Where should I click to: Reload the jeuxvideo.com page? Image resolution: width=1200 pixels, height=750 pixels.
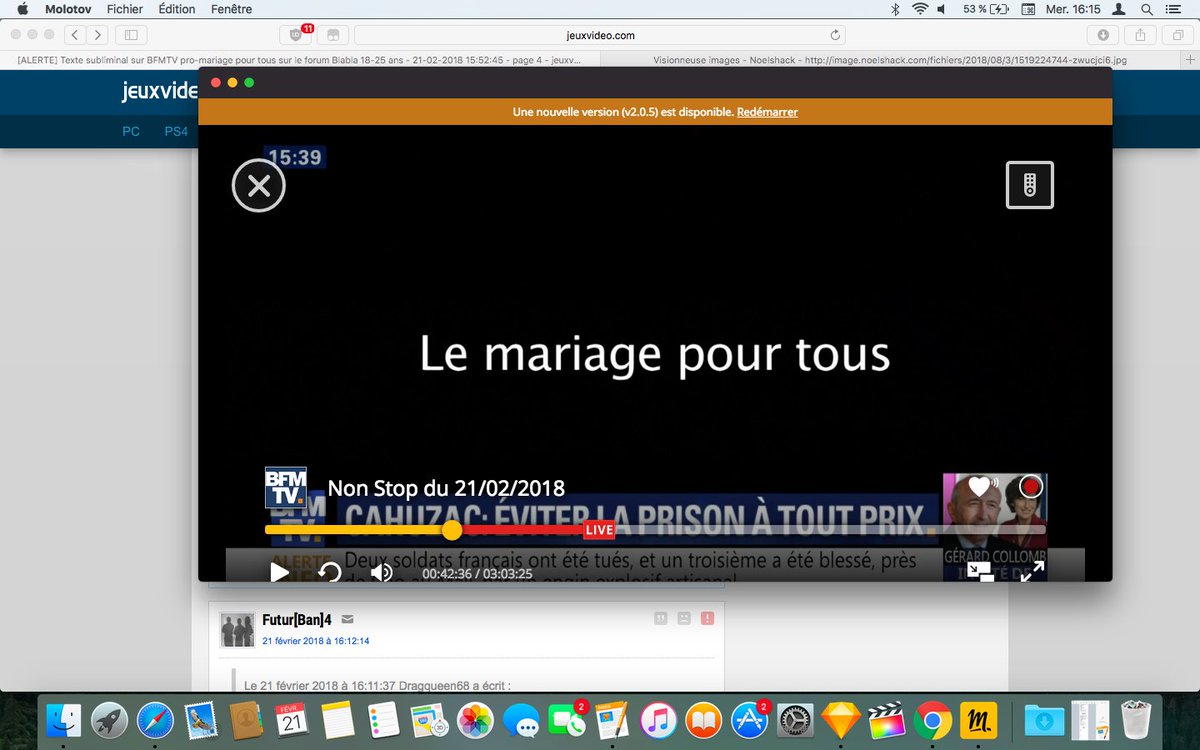click(x=835, y=35)
